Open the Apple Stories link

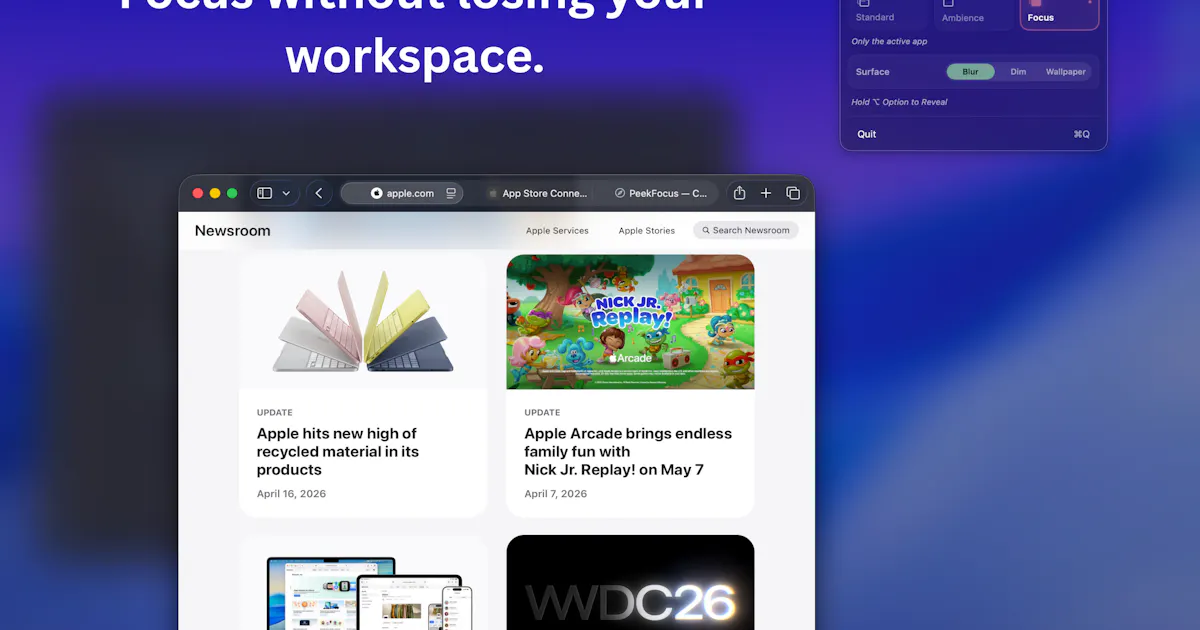(646, 230)
